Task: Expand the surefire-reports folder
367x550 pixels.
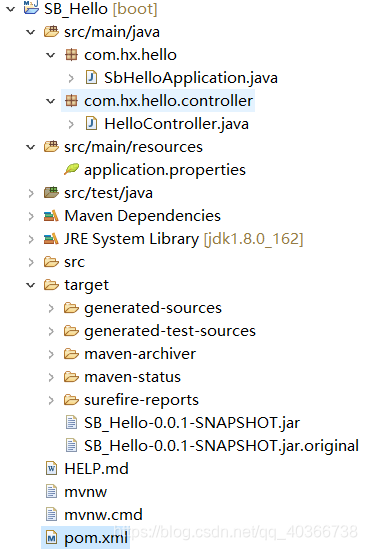Action: point(51,400)
